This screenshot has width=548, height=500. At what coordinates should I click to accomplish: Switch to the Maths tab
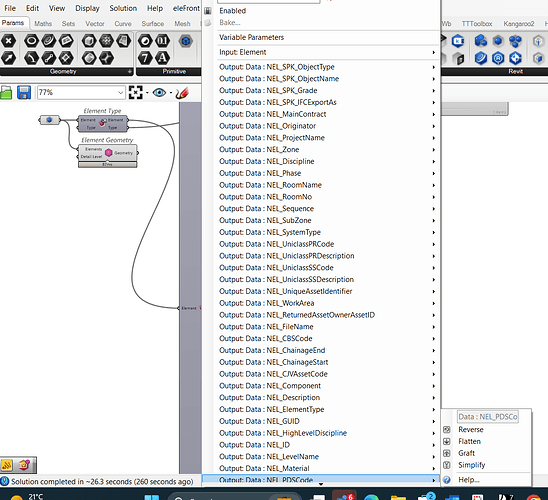(x=43, y=24)
